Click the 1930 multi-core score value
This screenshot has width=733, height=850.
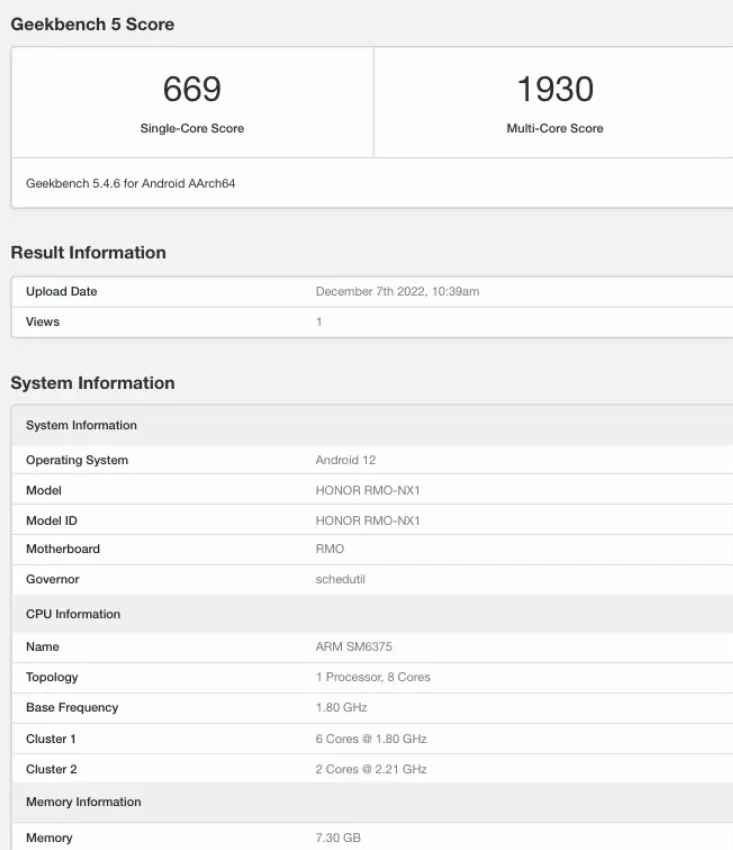[555, 89]
